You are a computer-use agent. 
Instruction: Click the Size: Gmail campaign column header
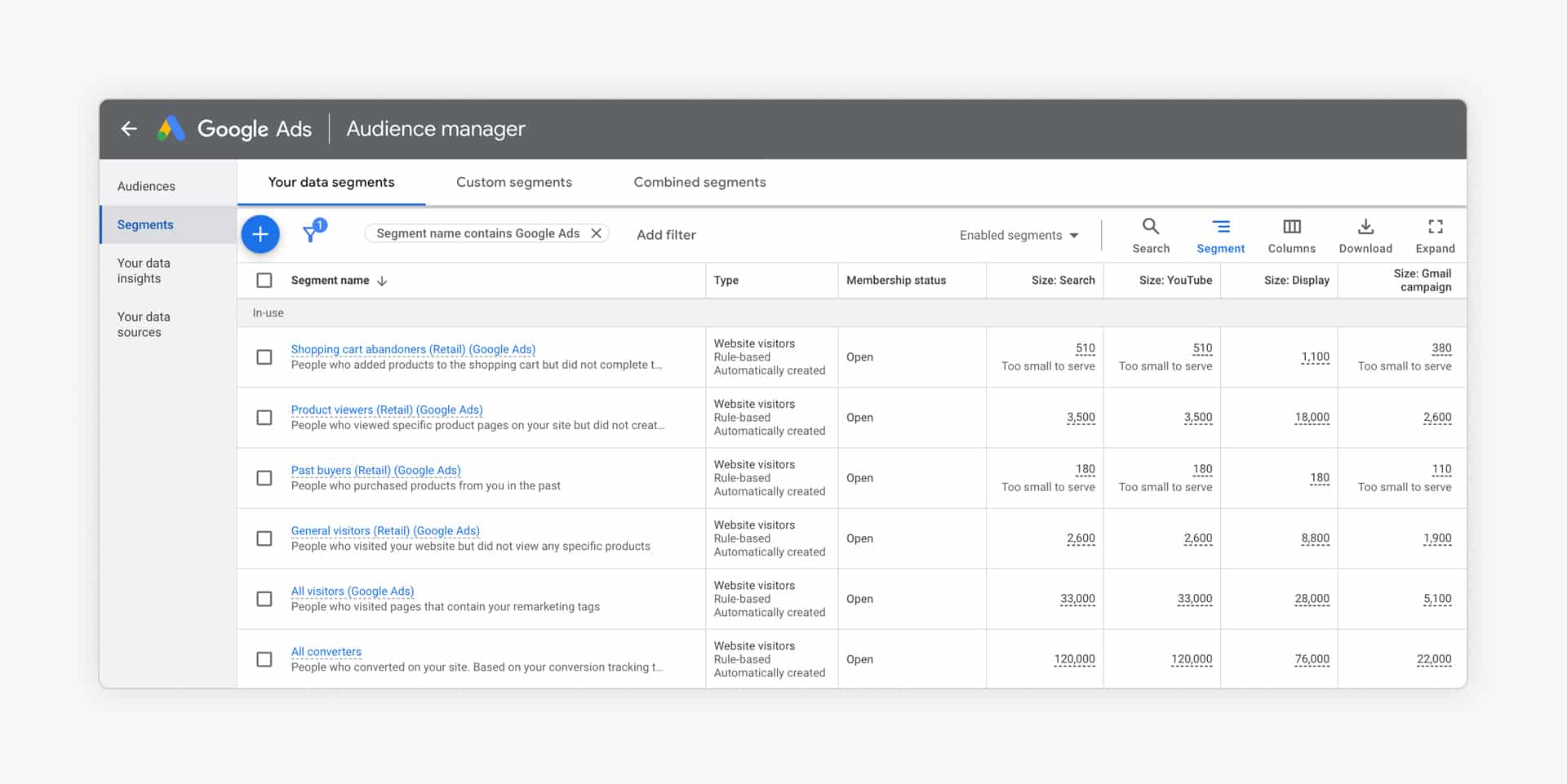[x=1422, y=280]
